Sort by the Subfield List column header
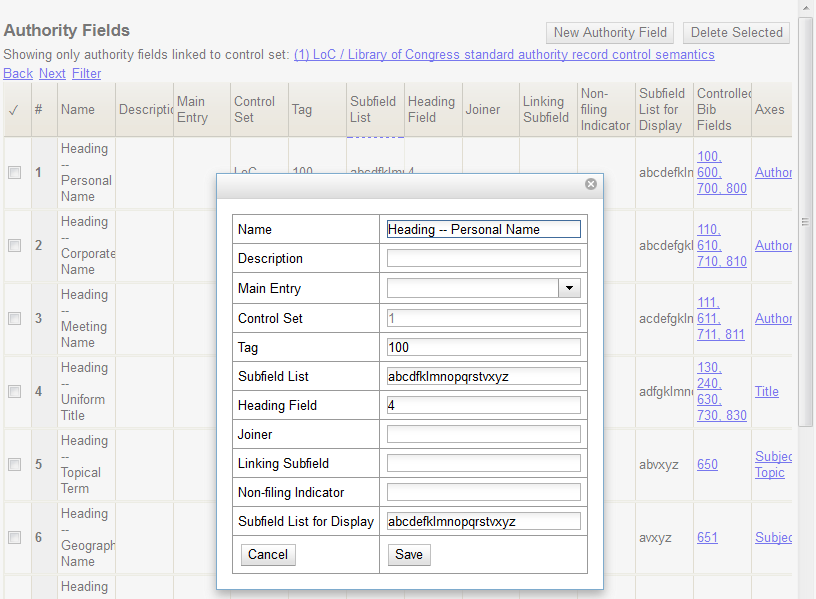This screenshot has height=599, width=816. pos(375,110)
